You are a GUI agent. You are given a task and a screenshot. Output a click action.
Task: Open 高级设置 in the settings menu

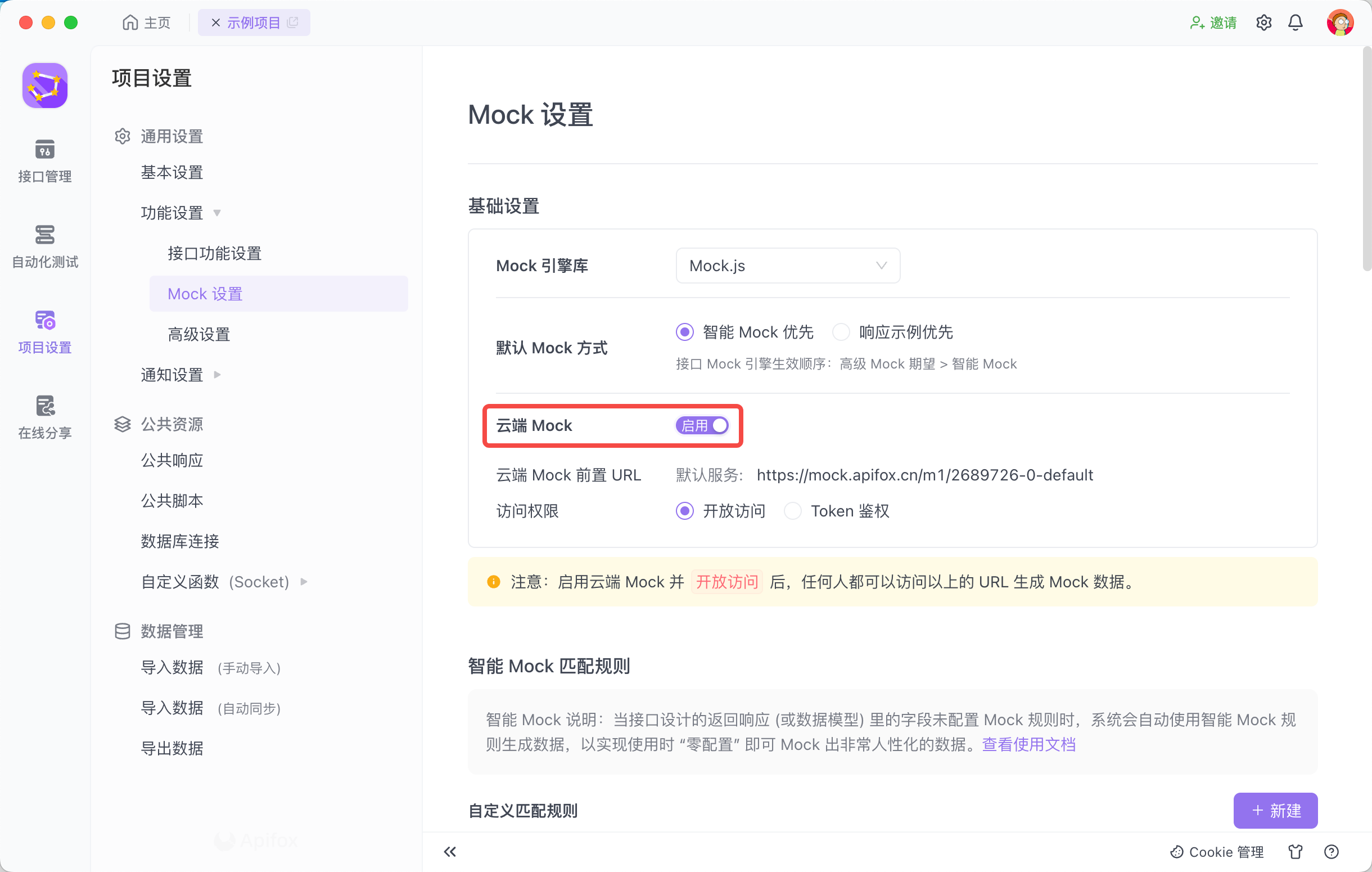click(x=199, y=334)
